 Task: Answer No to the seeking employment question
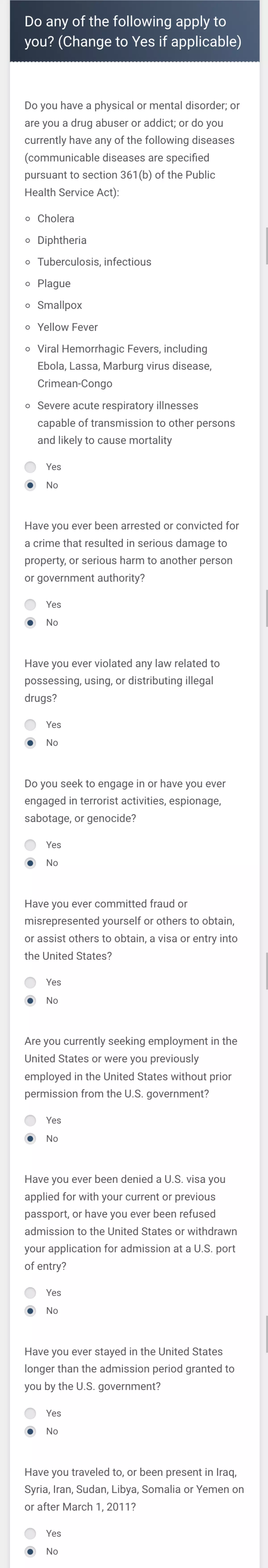coord(30,1138)
